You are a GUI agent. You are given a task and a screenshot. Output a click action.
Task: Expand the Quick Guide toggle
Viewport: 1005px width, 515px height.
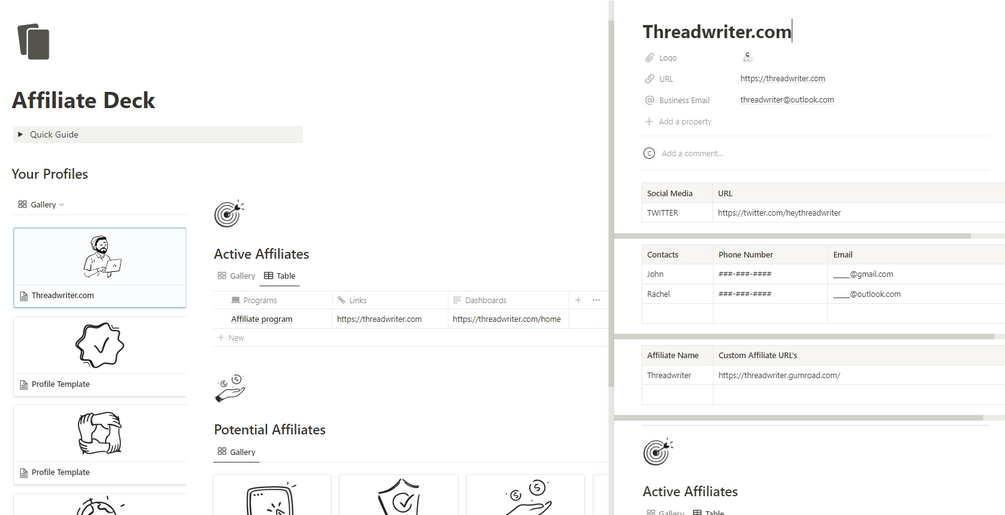[21, 135]
